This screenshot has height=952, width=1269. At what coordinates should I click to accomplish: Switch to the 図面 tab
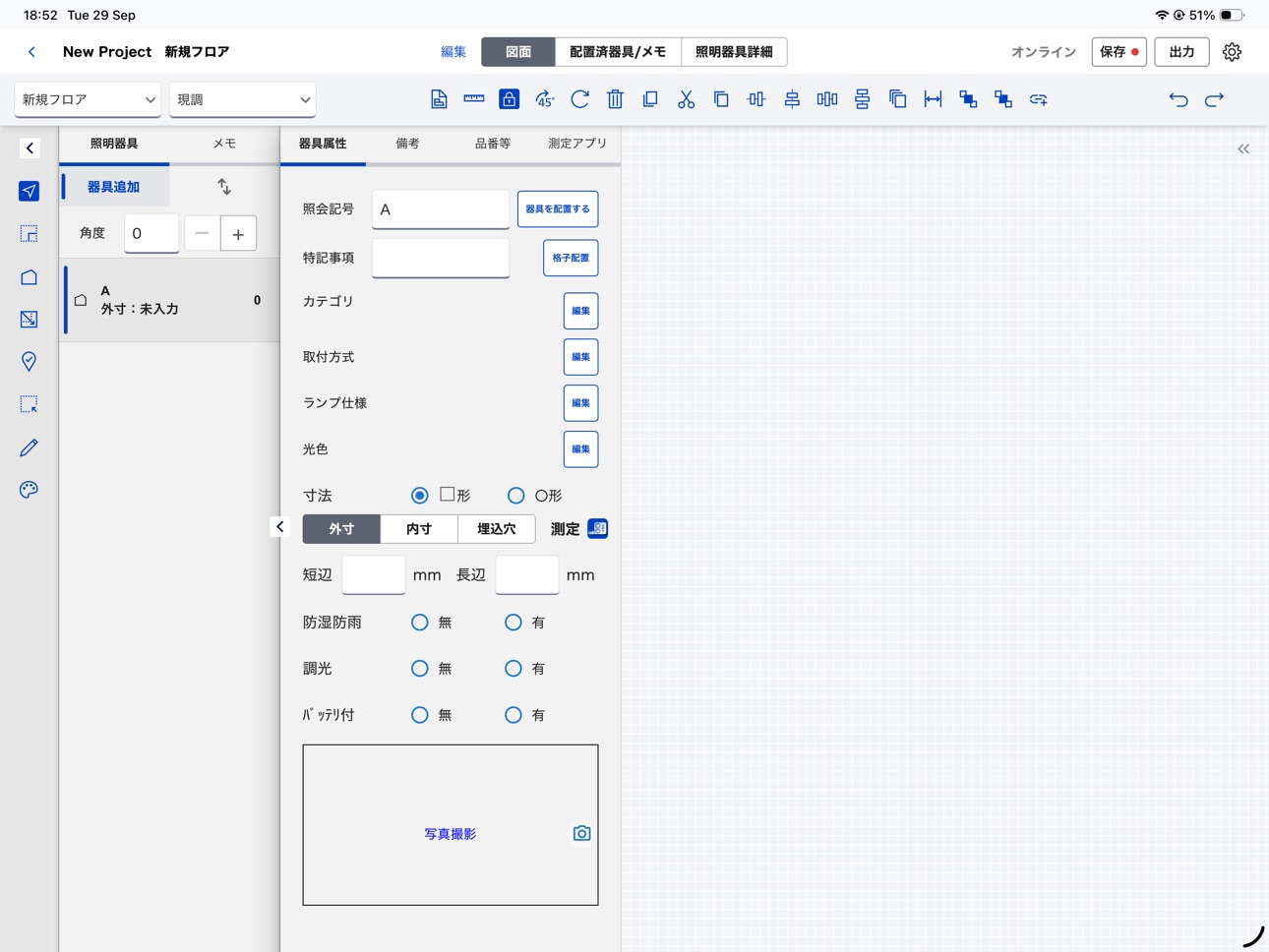518,52
